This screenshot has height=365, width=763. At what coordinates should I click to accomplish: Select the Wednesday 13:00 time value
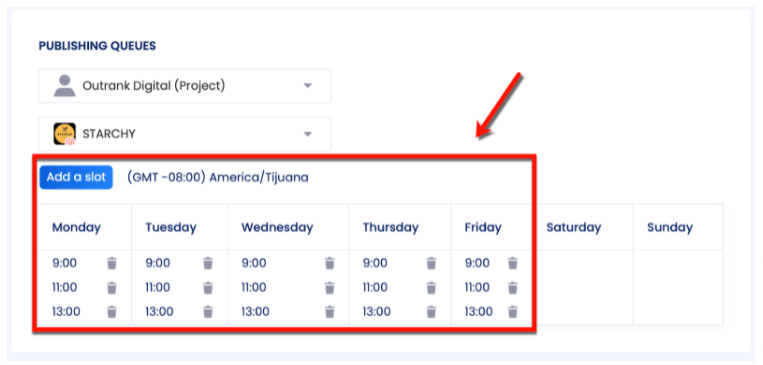[x=255, y=311]
